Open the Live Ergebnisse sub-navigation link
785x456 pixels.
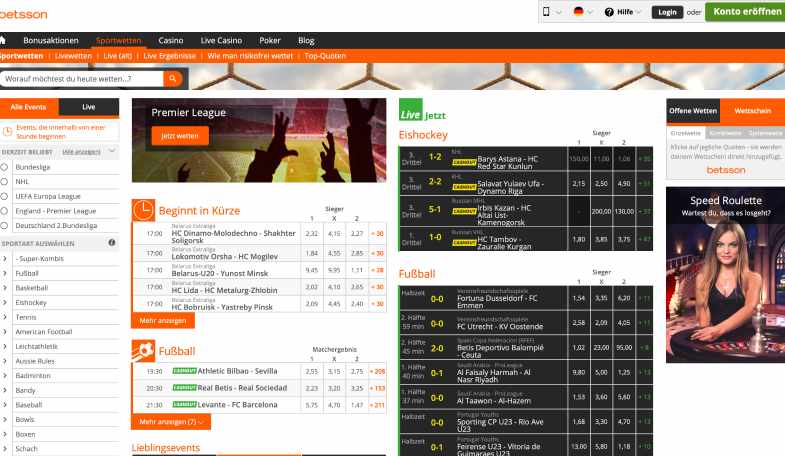click(170, 56)
